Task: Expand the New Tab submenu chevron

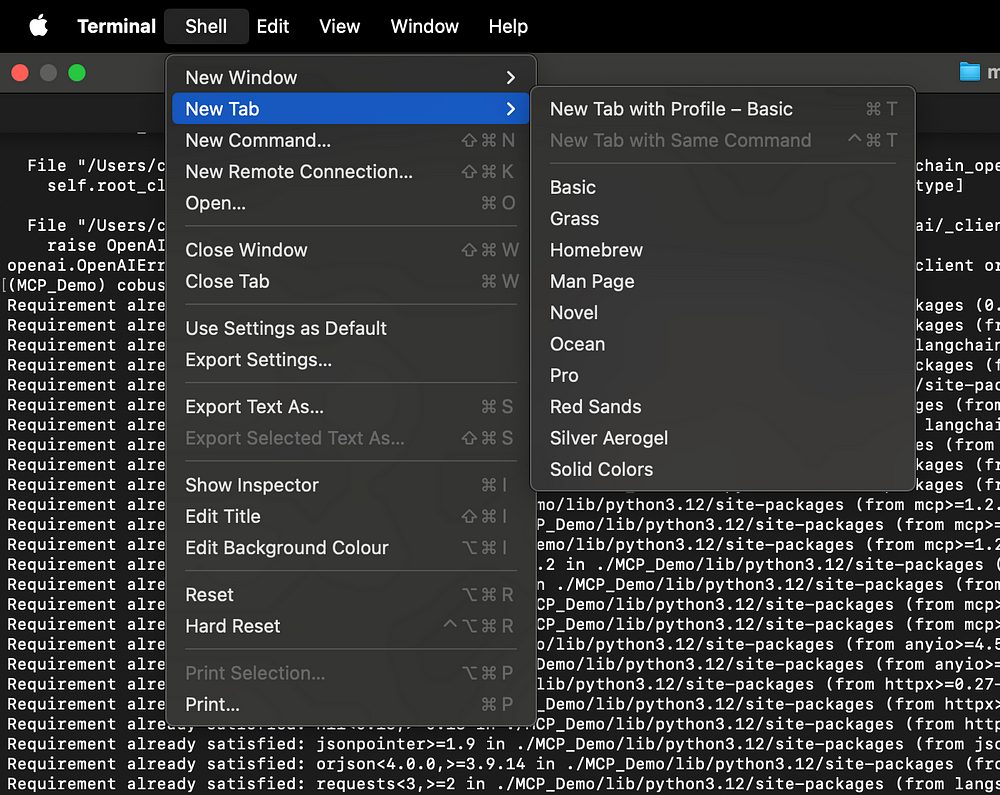Action: [x=510, y=109]
